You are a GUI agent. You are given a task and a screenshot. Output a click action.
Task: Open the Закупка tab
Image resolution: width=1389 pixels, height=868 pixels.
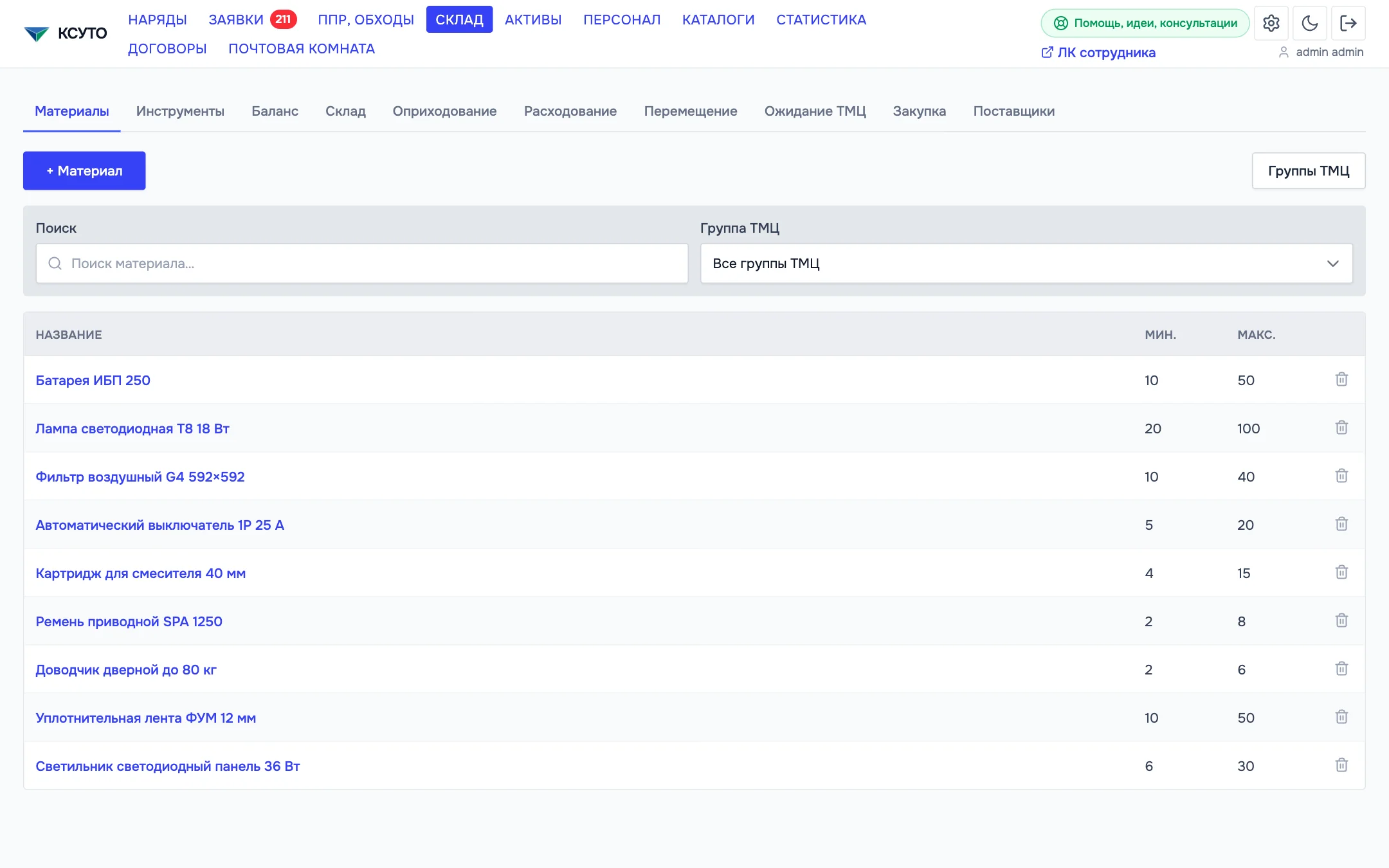919,111
